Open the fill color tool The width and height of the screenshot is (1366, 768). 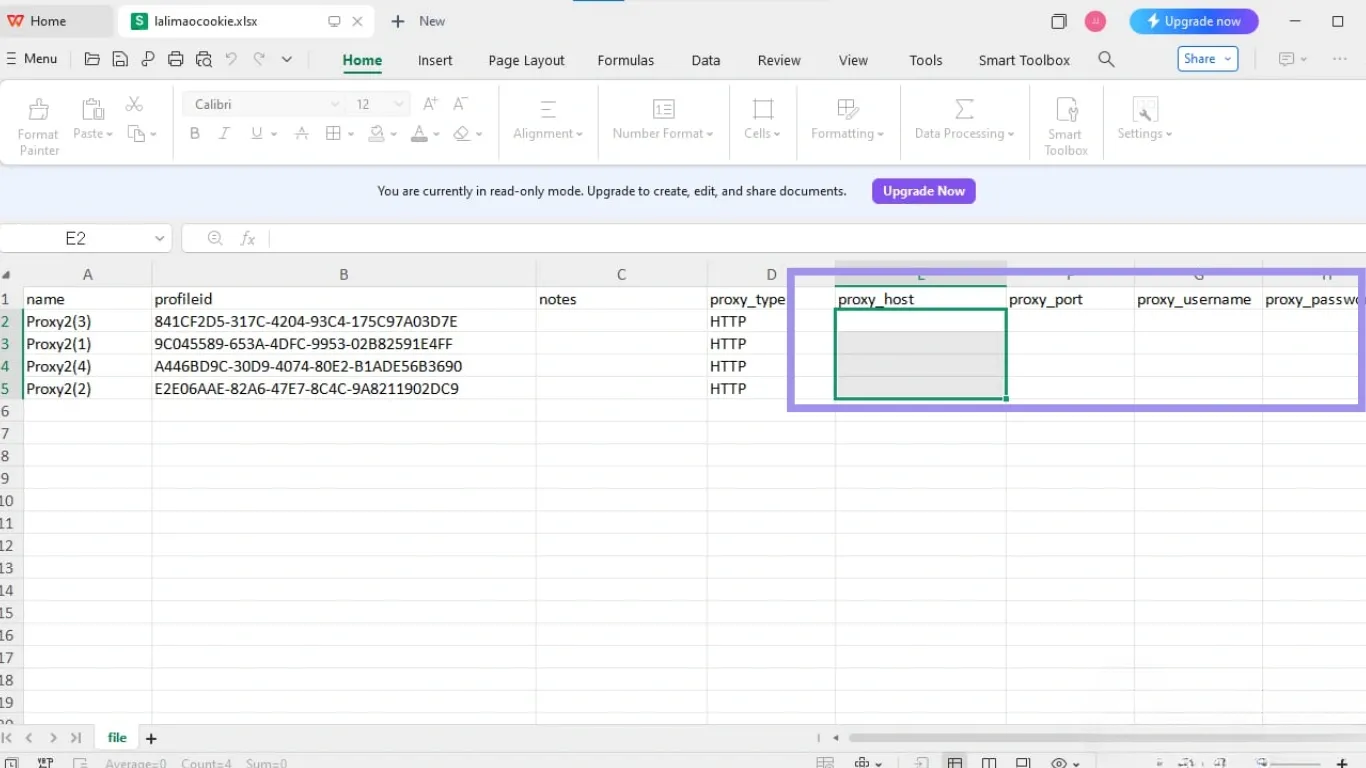click(x=375, y=133)
